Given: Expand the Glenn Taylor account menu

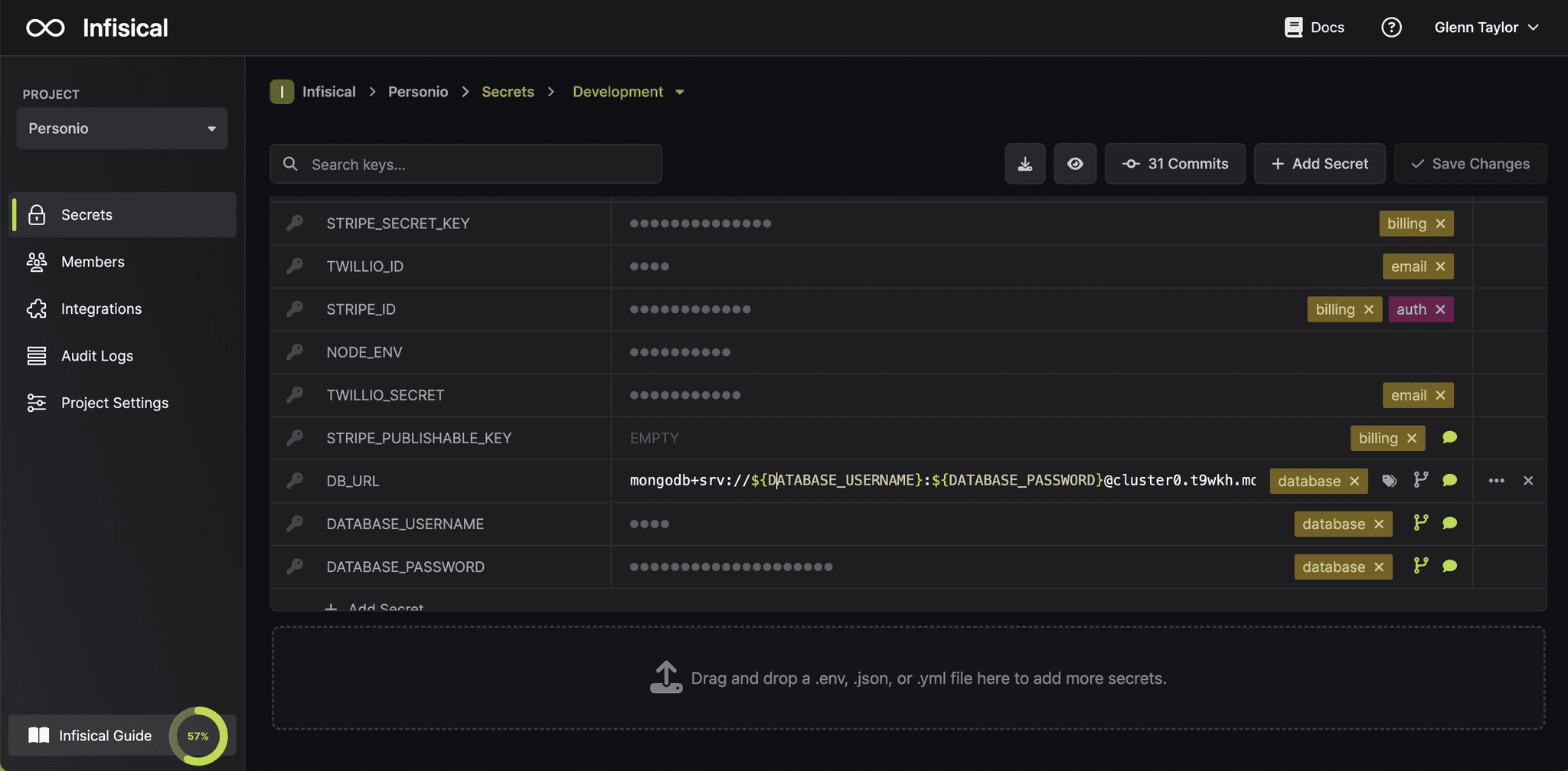Looking at the screenshot, I should pyautogui.click(x=1484, y=27).
